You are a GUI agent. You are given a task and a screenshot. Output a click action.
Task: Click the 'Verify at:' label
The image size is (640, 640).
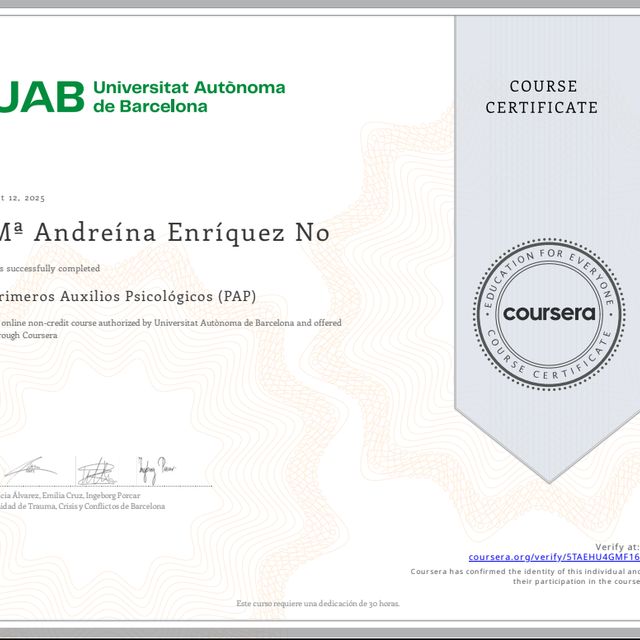pyautogui.click(x=617, y=547)
